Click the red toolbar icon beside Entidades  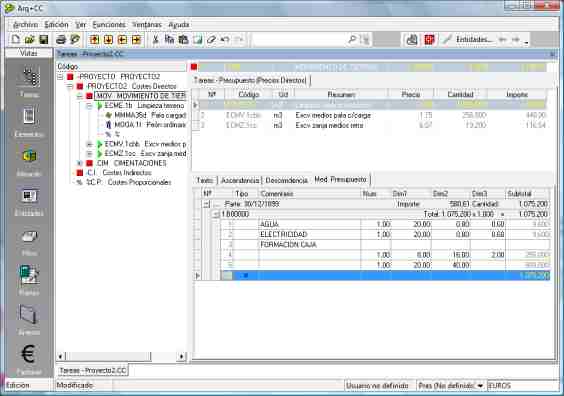coord(429,40)
